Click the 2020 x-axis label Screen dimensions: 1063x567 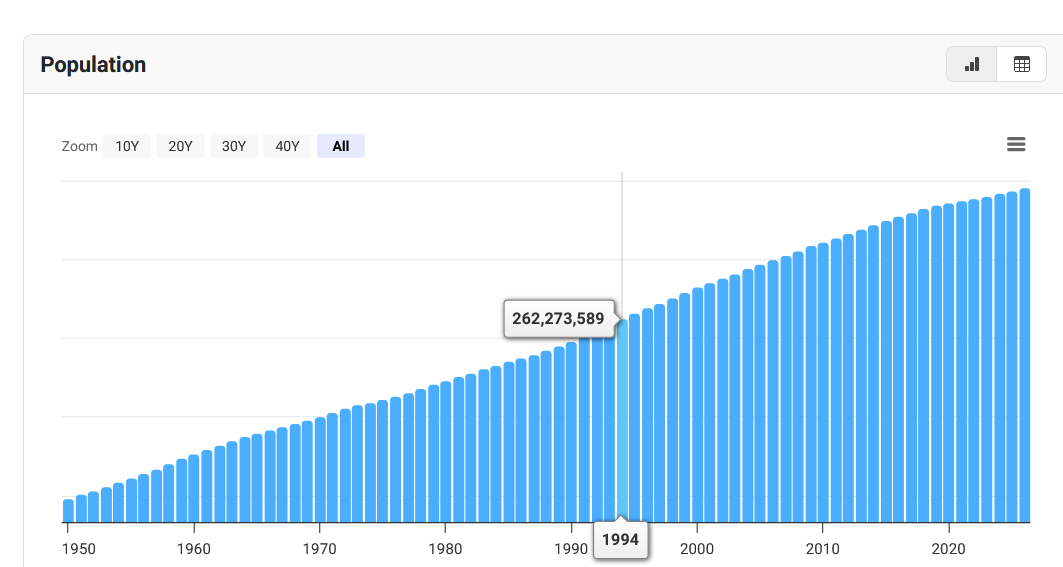948,549
